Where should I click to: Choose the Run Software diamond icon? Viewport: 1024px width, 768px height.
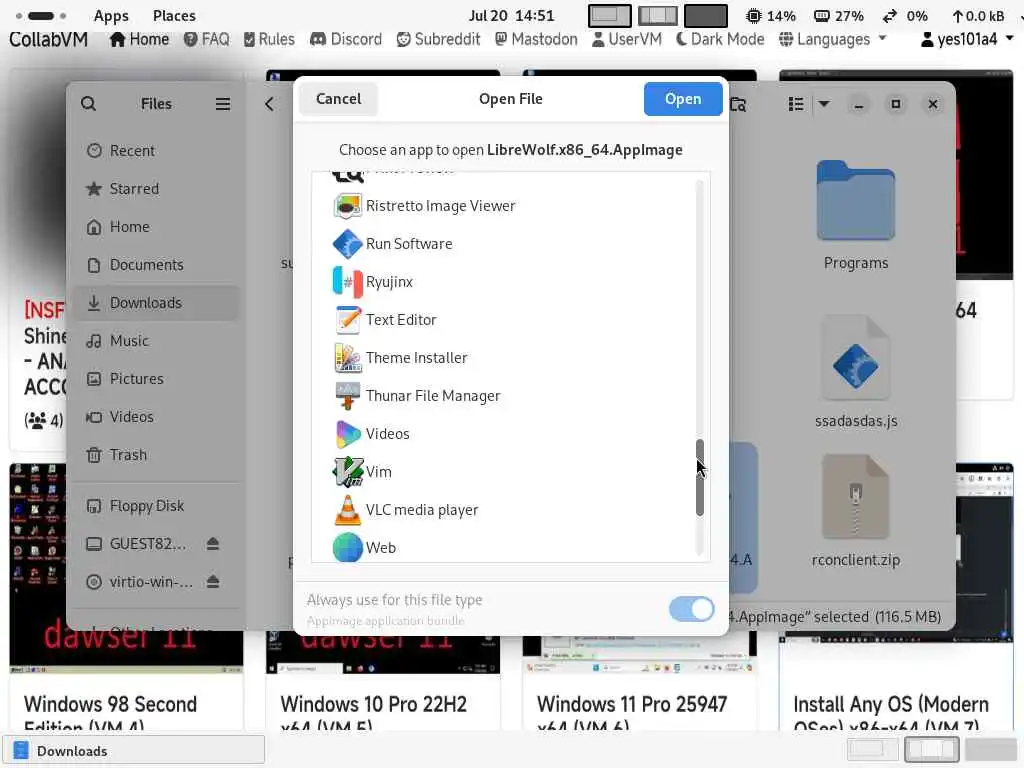click(x=347, y=244)
